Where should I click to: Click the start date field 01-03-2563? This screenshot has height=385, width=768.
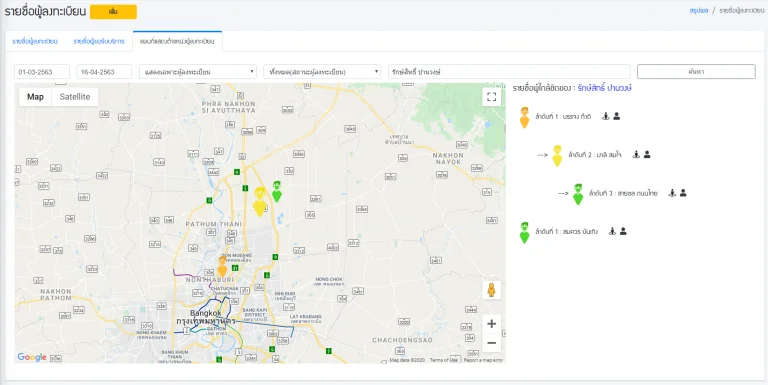pos(42,72)
